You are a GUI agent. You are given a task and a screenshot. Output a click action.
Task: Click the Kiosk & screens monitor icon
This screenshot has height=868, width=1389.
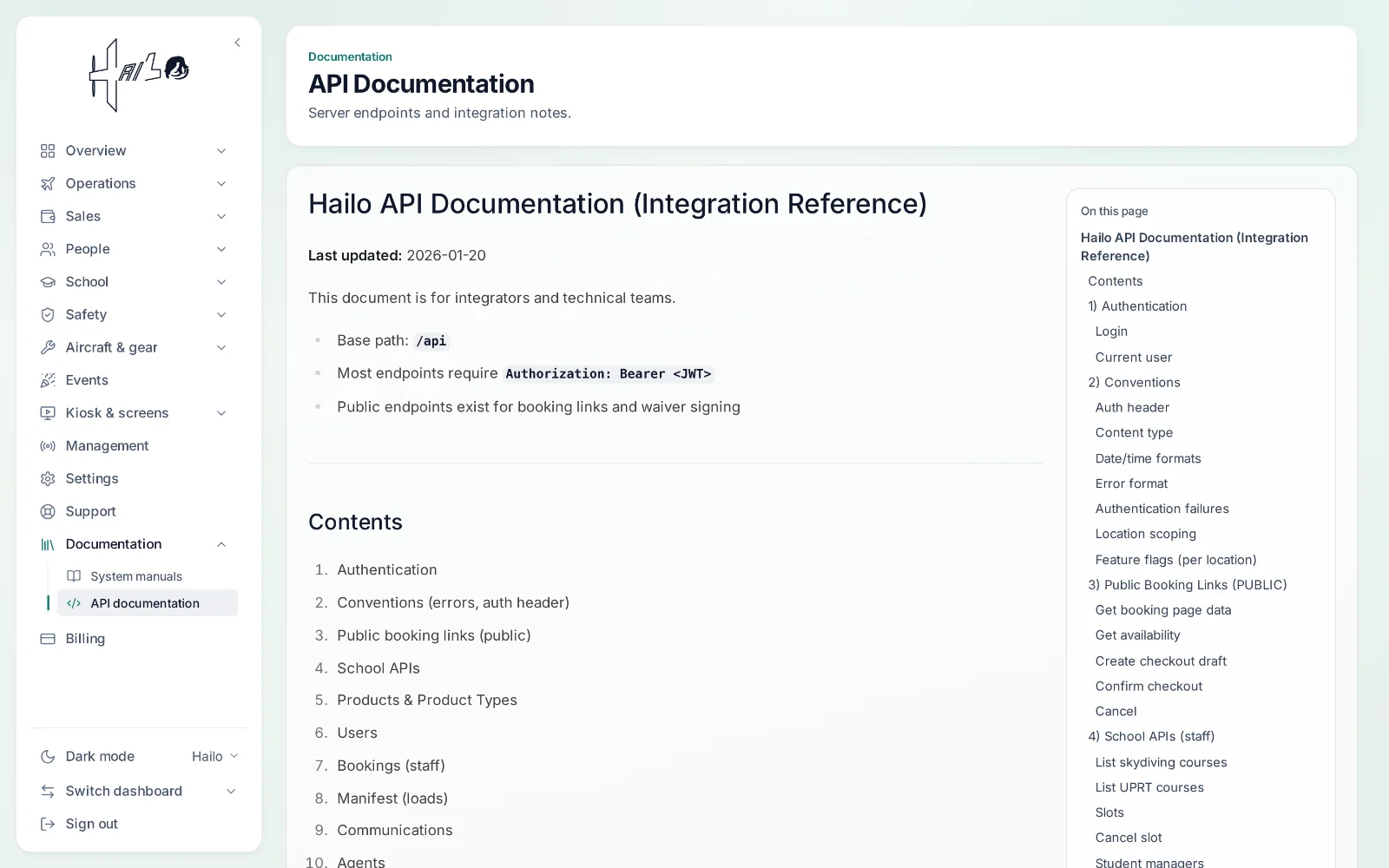coord(48,413)
